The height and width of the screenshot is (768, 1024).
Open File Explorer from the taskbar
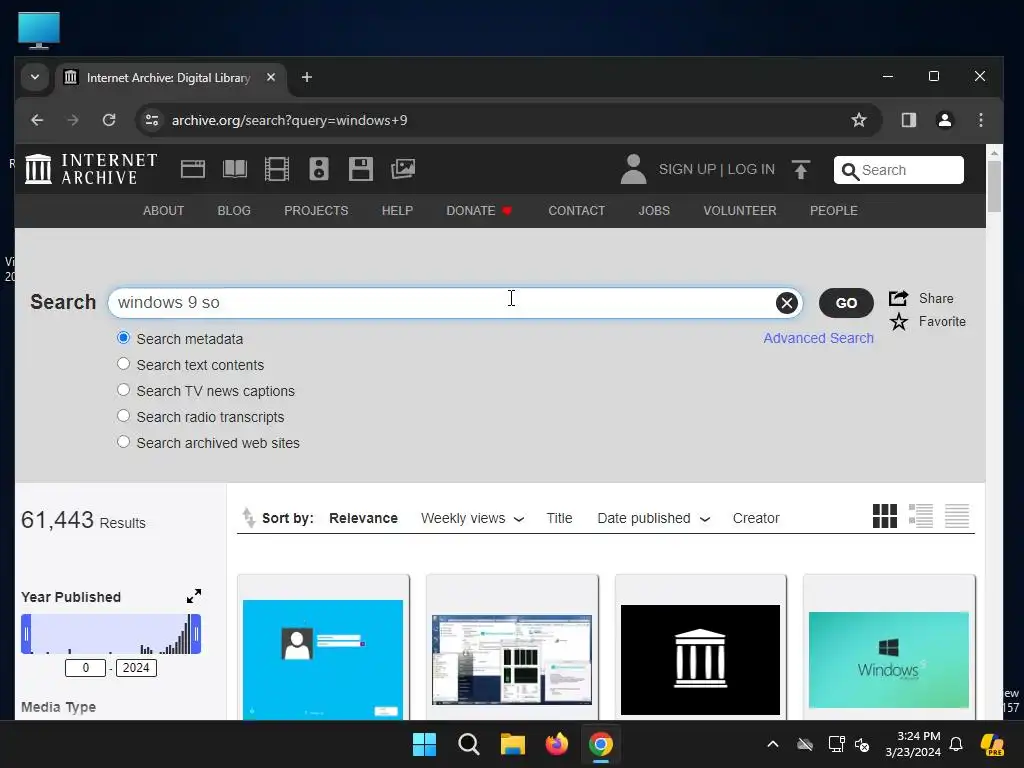coord(513,744)
